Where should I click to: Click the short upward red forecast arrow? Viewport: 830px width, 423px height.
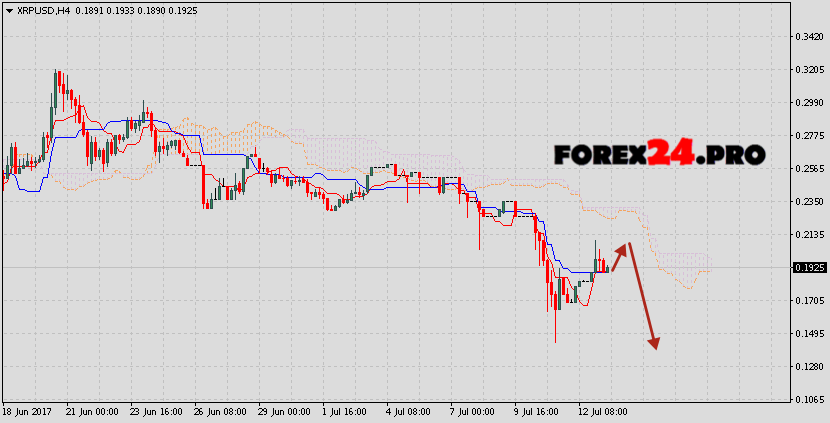tap(620, 256)
